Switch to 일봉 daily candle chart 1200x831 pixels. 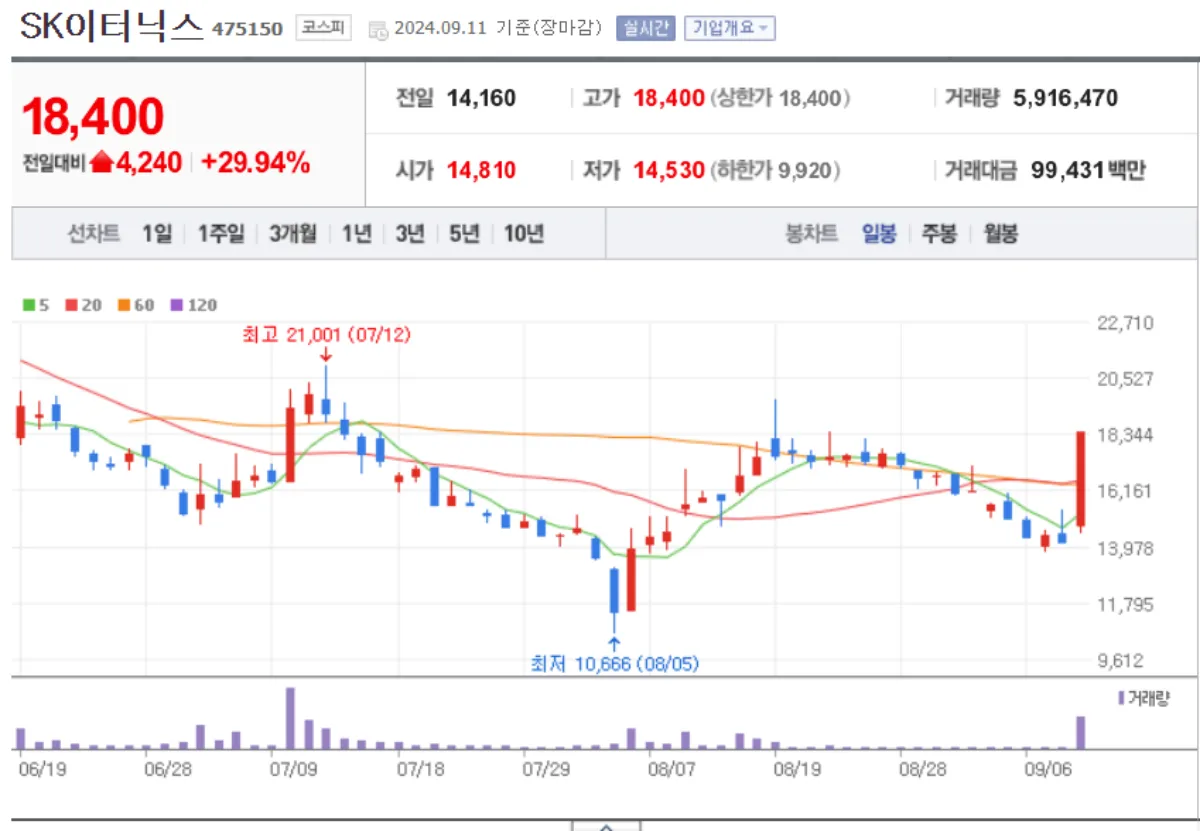[x=879, y=234]
